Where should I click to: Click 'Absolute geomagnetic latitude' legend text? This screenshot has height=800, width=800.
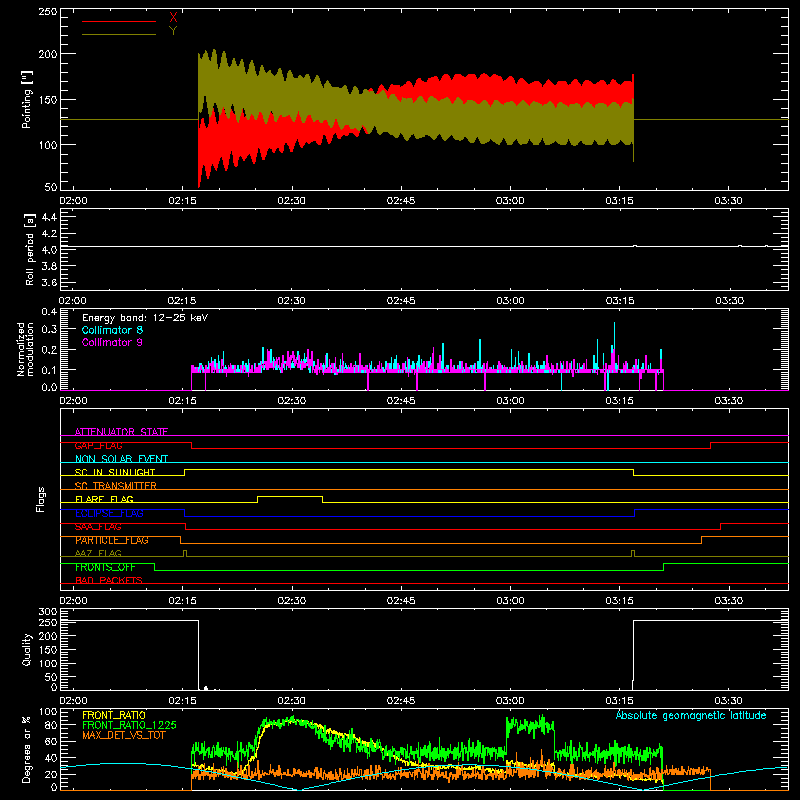click(x=691, y=715)
